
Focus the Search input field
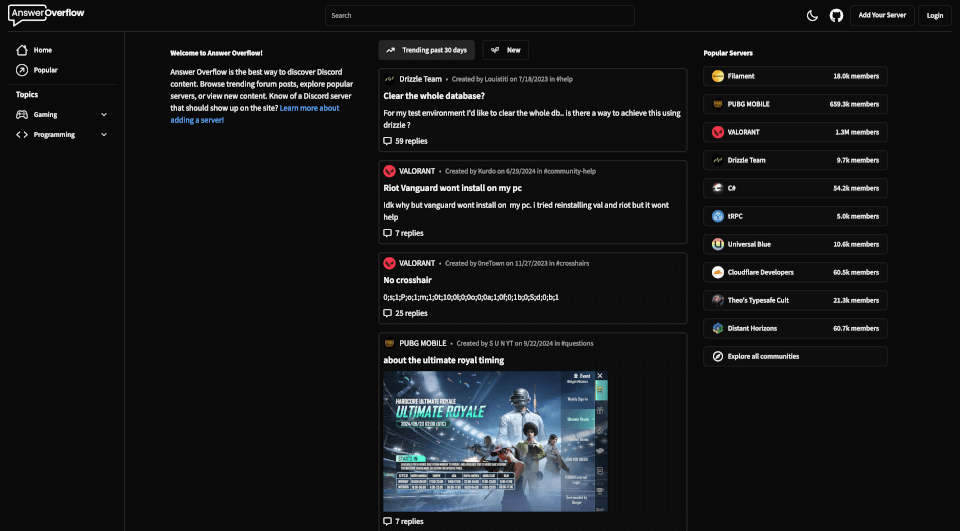click(479, 15)
